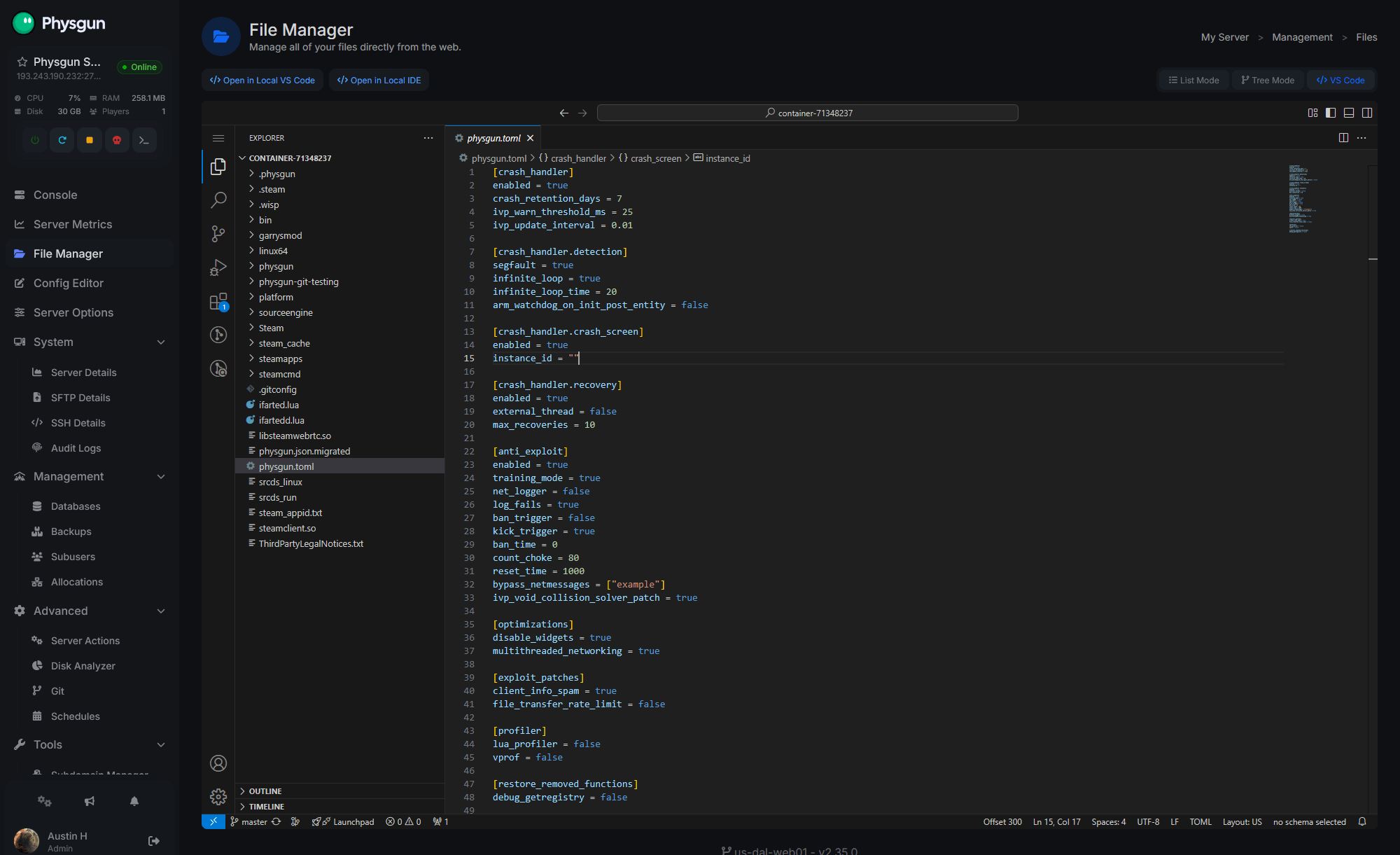Screen dimensions: 1400x855
Task: Open editor more actions ellipsis menu
Action: [x=1361, y=138]
